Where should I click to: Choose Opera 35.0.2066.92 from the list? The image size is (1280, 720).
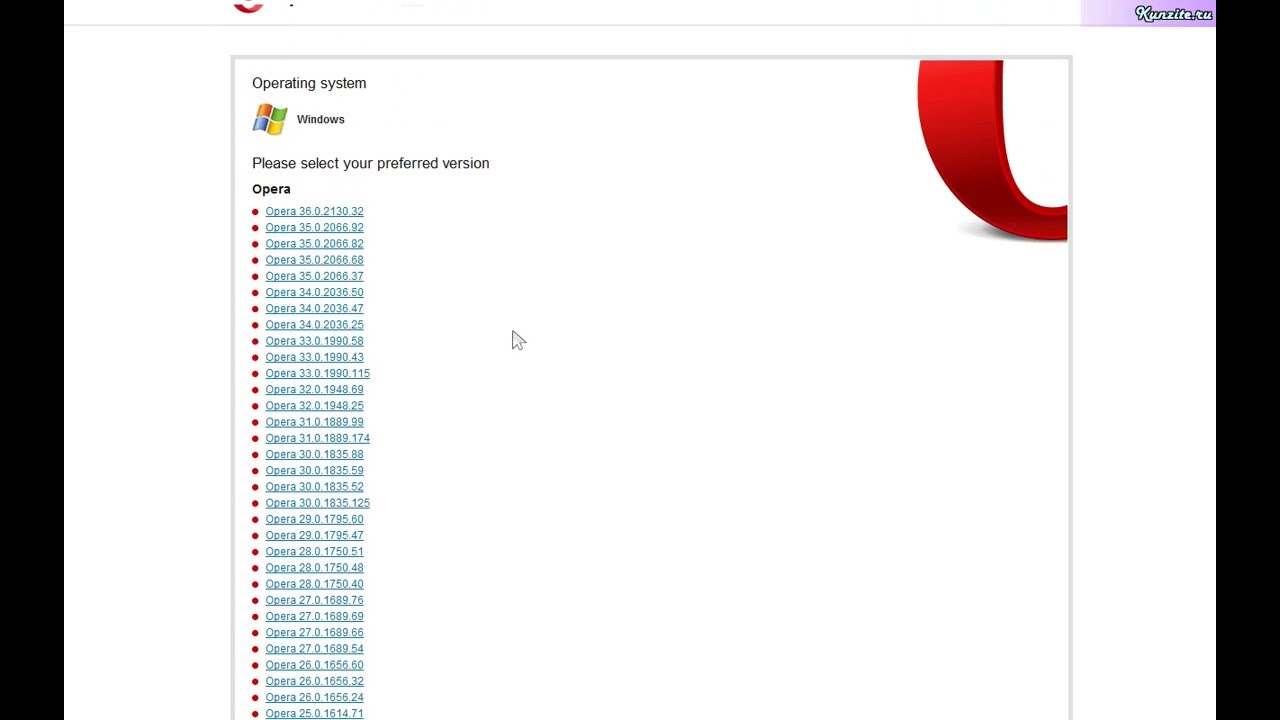[x=314, y=227]
